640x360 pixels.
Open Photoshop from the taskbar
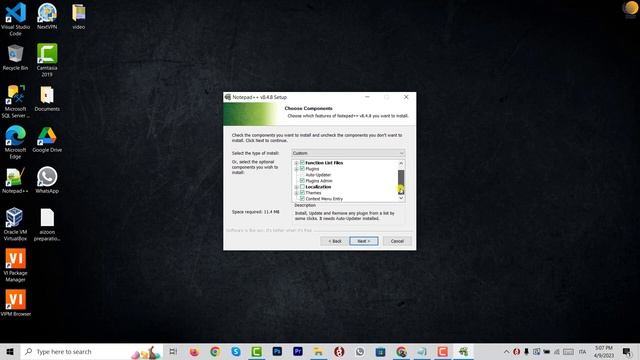click(277, 351)
